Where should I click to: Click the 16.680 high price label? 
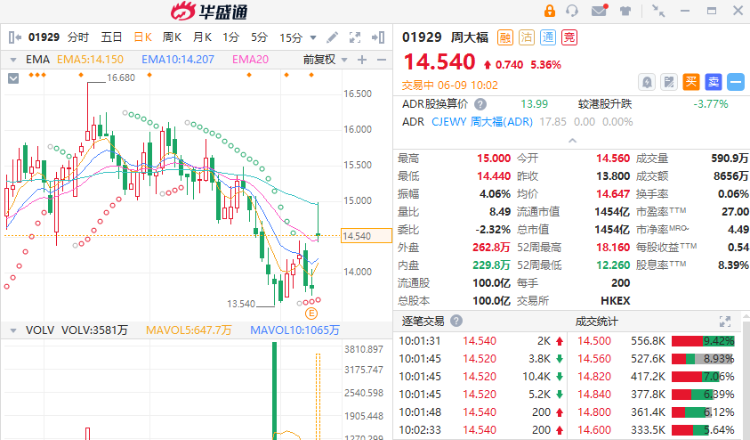click(121, 77)
